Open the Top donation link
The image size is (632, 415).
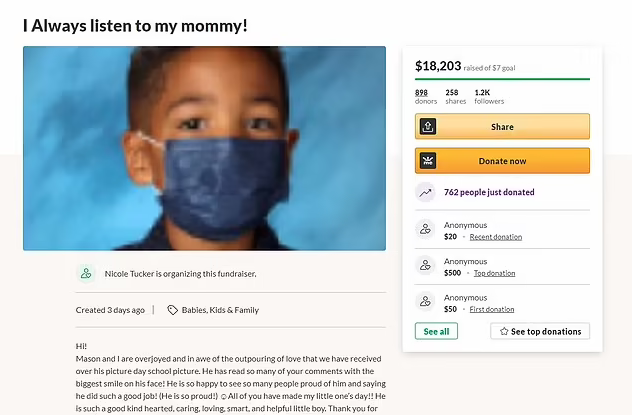(x=494, y=273)
